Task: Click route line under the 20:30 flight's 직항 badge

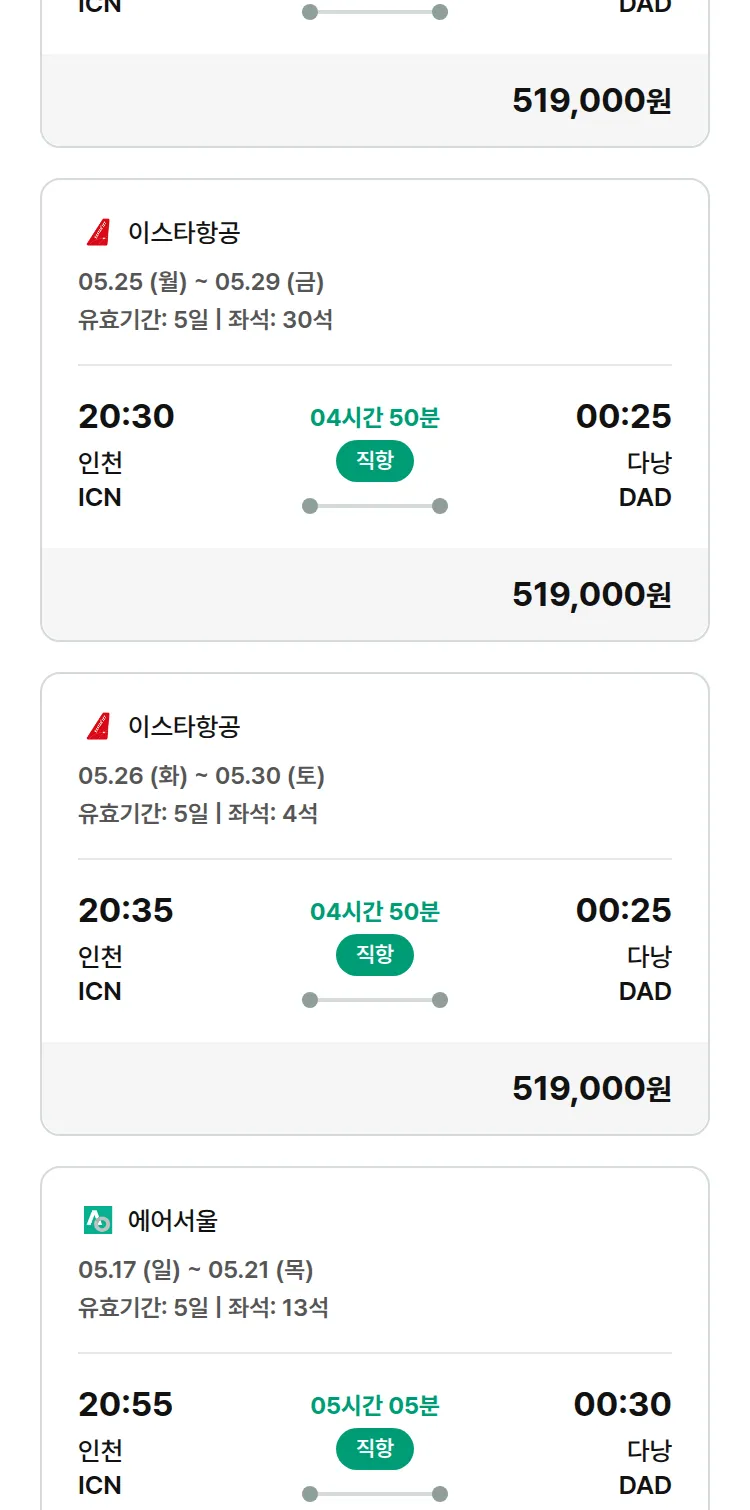Action: (x=374, y=506)
